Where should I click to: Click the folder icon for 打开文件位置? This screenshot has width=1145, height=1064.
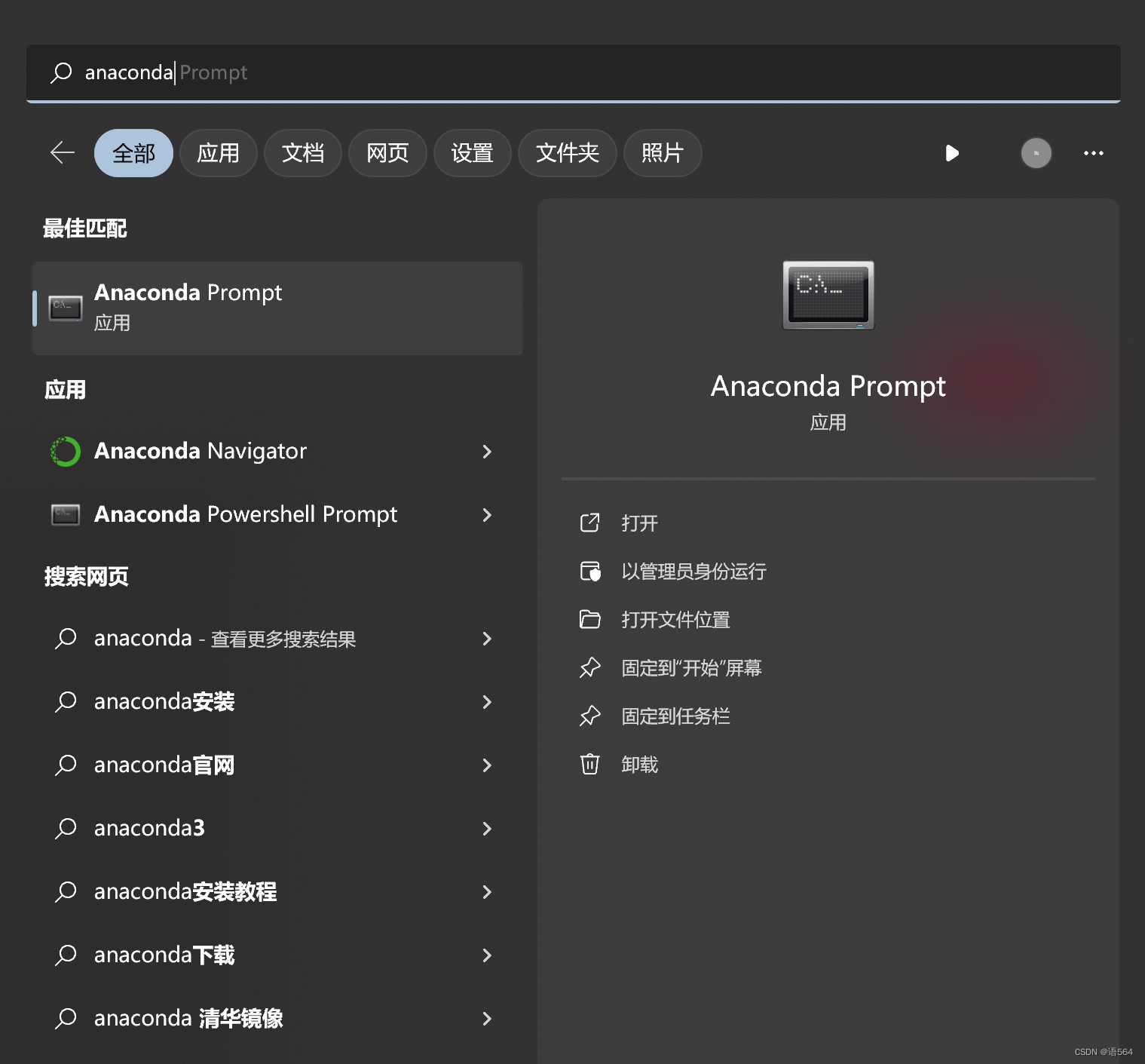tap(589, 619)
